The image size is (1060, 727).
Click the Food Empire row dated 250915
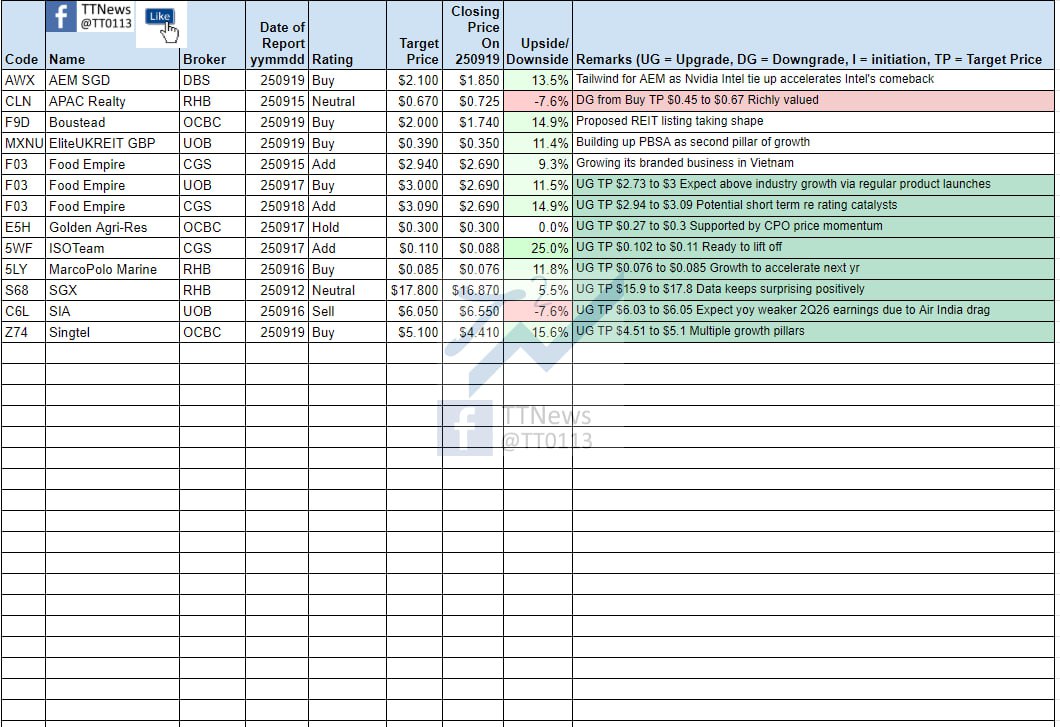pos(527,164)
